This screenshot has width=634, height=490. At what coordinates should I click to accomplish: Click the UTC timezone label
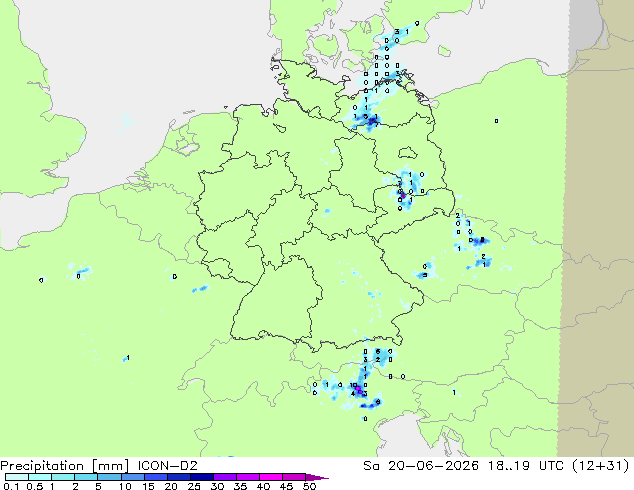click(551, 466)
